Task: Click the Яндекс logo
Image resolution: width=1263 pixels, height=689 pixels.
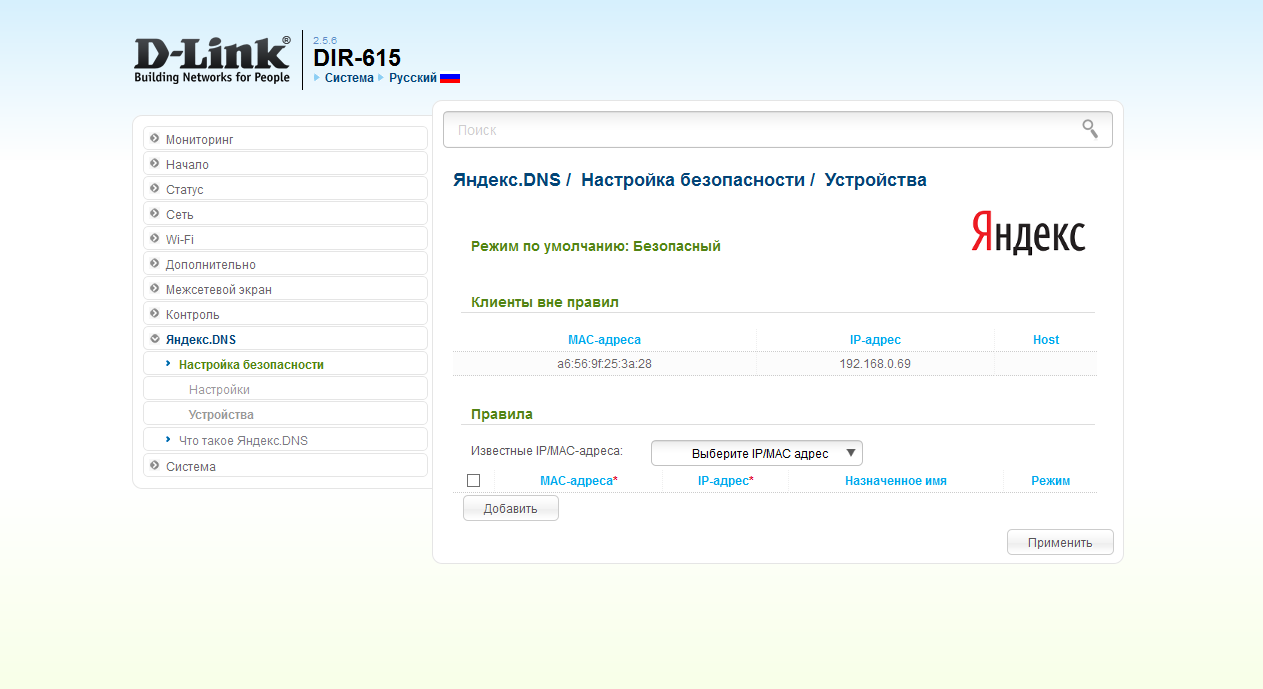Action: pos(1028,232)
